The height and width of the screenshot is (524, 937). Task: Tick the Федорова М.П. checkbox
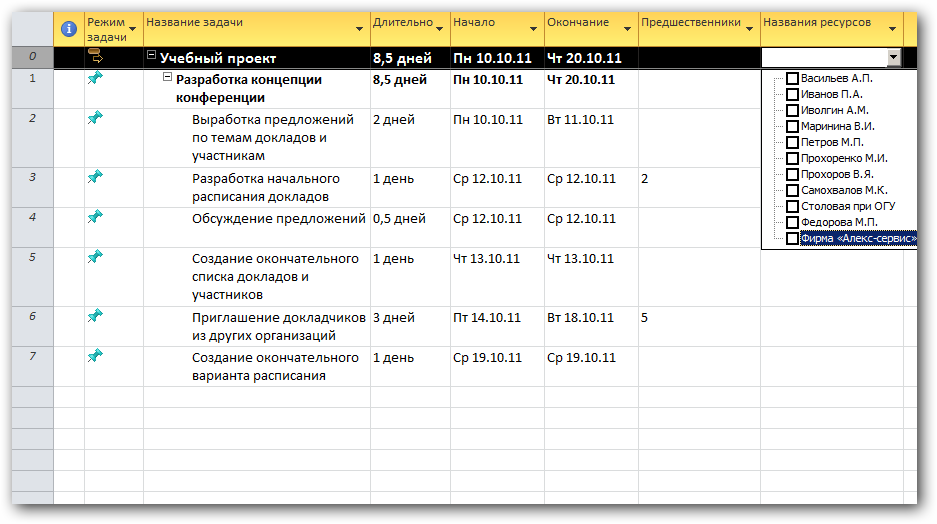(x=792, y=222)
